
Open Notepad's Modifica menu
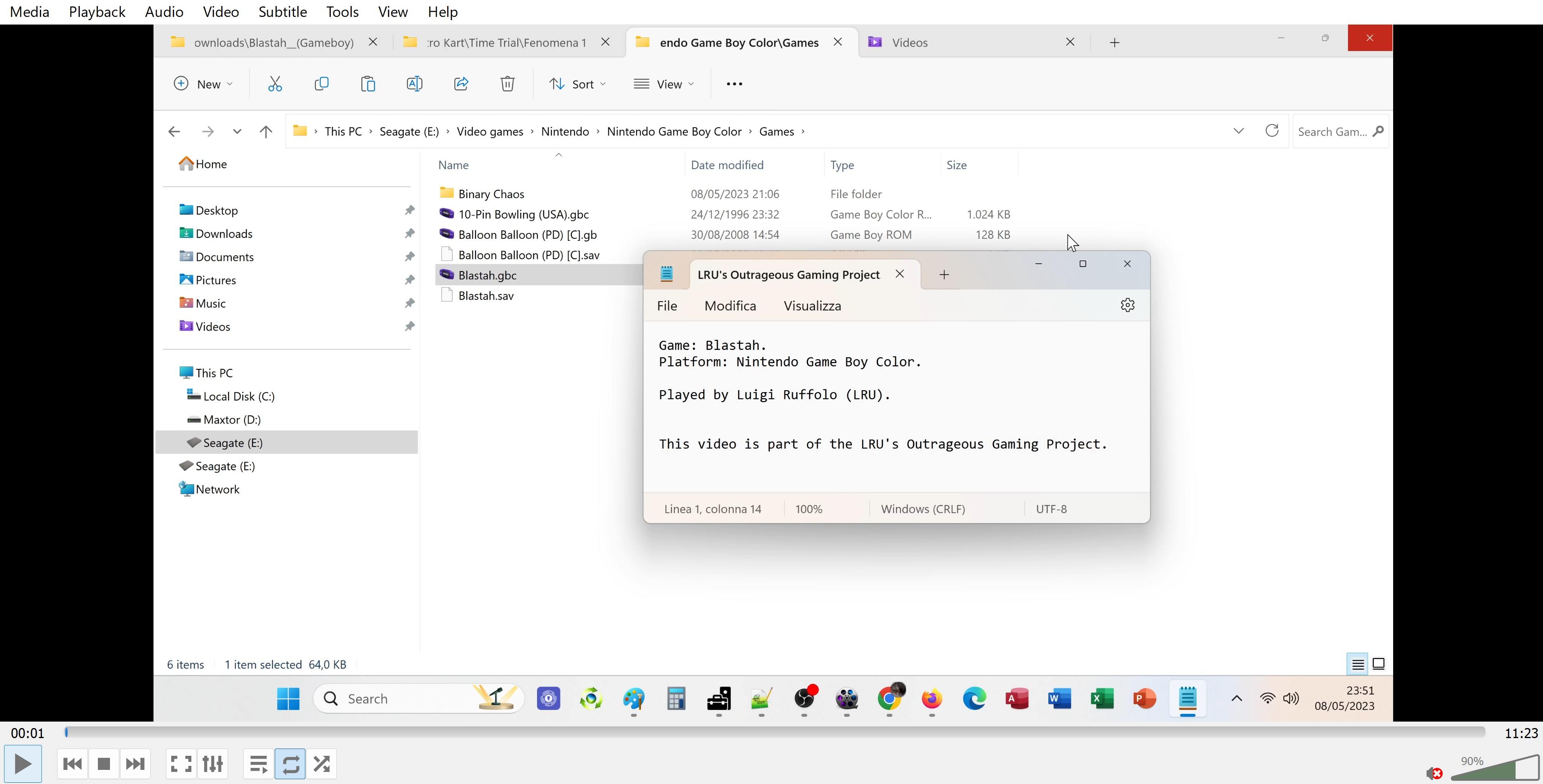coord(730,306)
